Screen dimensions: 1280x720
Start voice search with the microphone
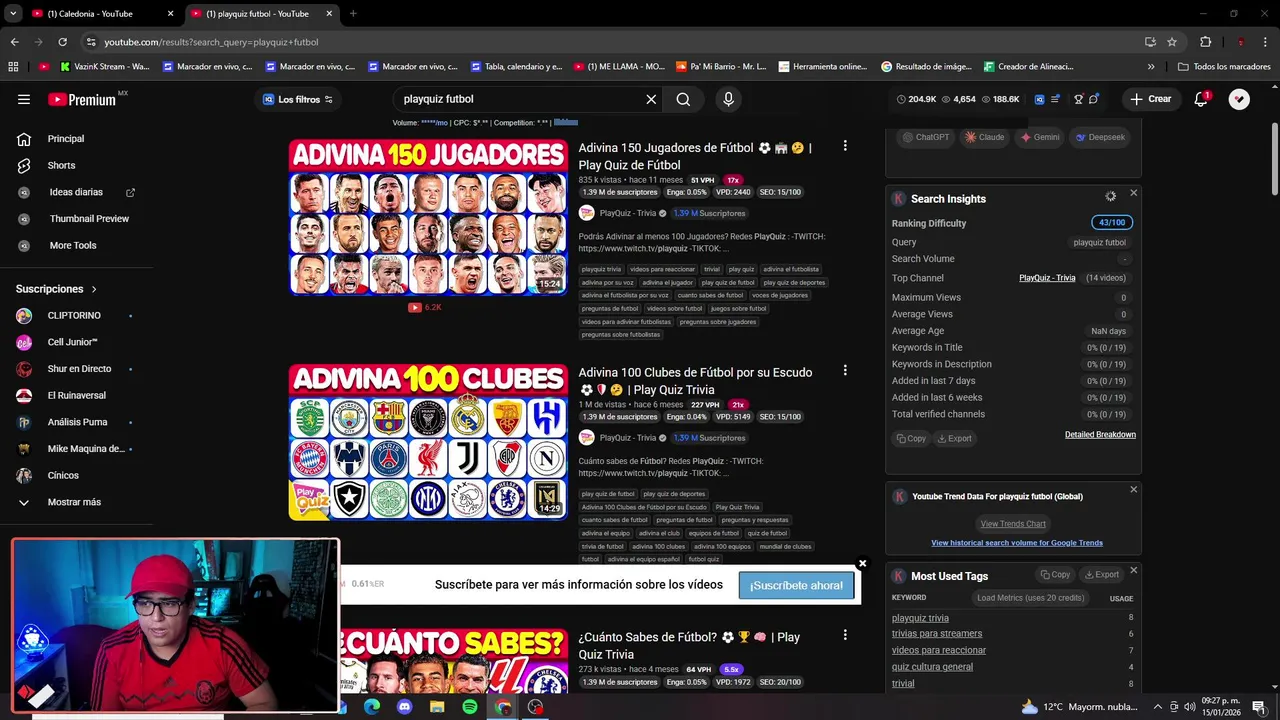pos(728,99)
